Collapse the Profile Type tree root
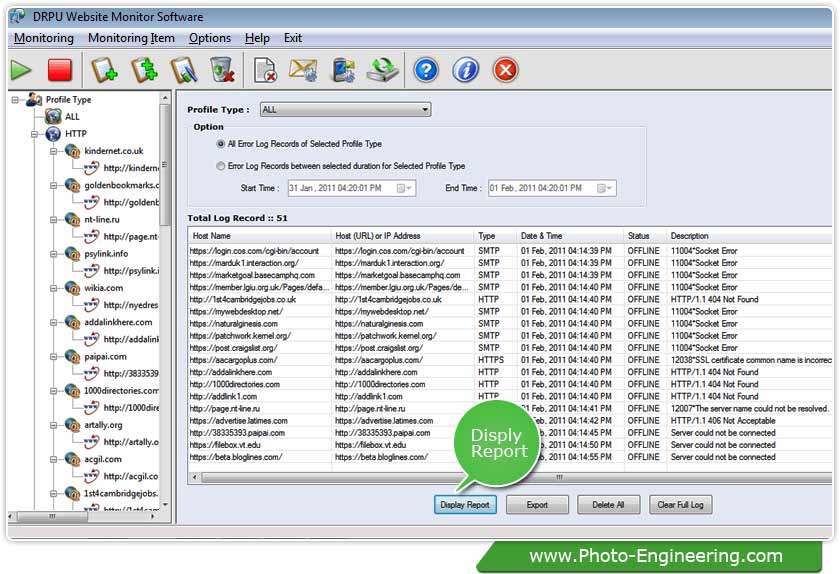 tap(15, 100)
